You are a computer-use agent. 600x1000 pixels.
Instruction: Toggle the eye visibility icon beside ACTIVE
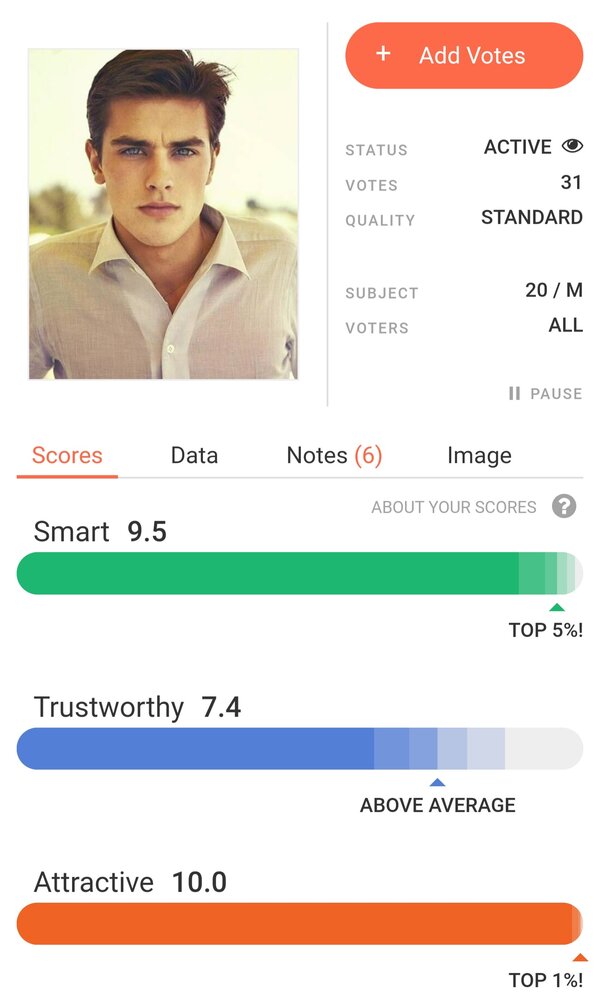pos(572,146)
